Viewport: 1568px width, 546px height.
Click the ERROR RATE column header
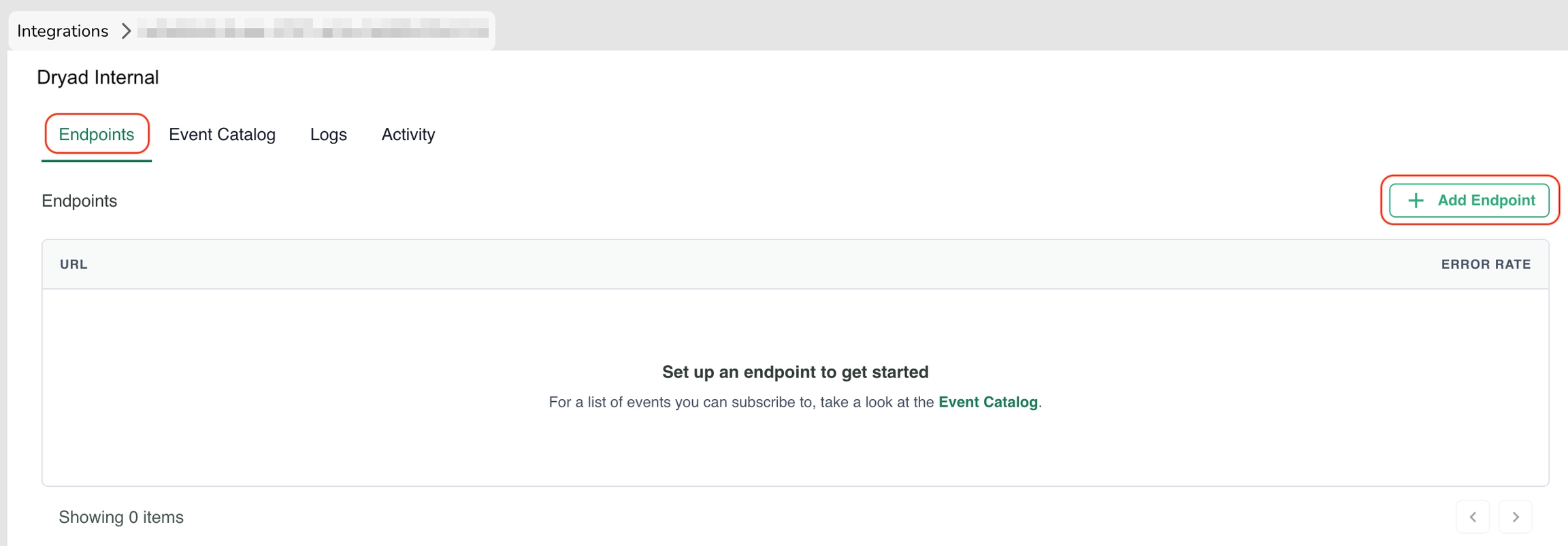coord(1485,265)
